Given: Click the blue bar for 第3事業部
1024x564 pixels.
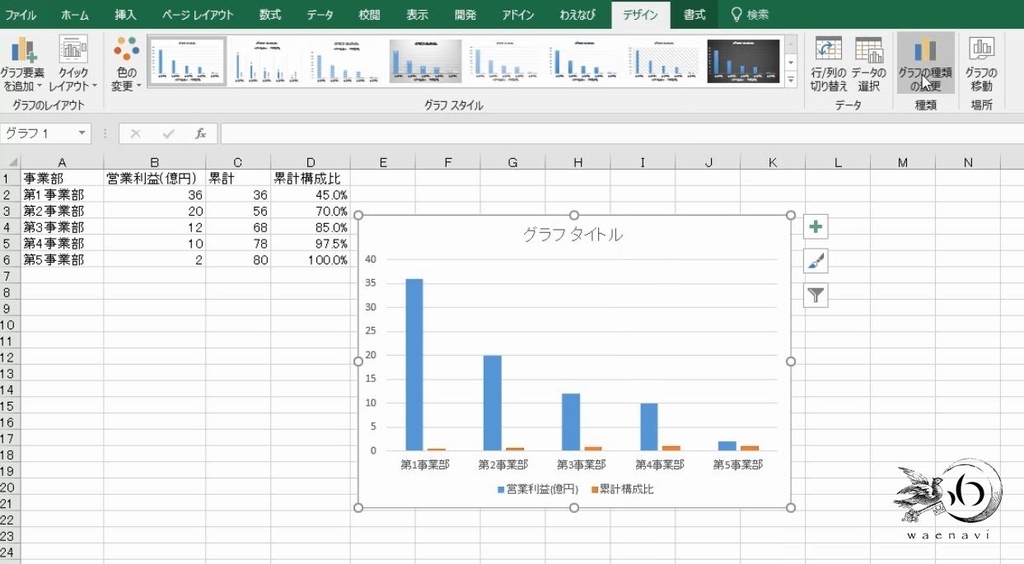Looking at the screenshot, I should [571, 422].
